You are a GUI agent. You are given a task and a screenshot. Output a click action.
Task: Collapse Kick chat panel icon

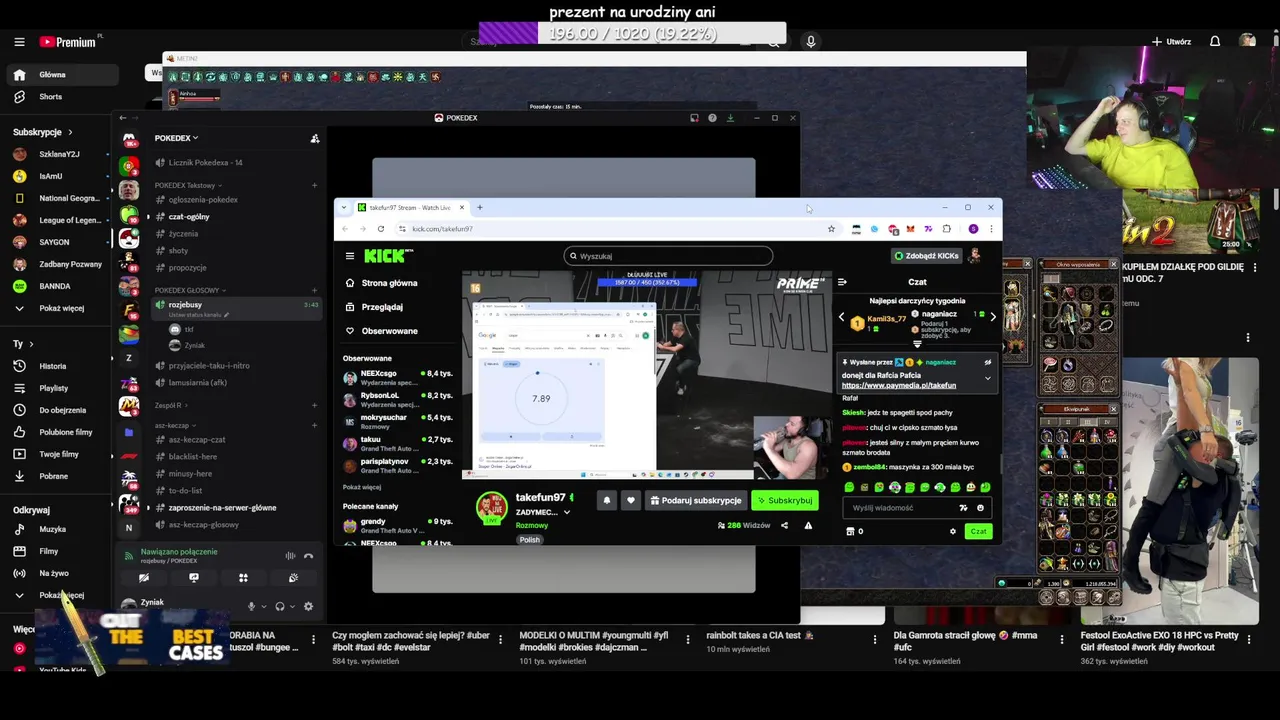[x=842, y=282]
